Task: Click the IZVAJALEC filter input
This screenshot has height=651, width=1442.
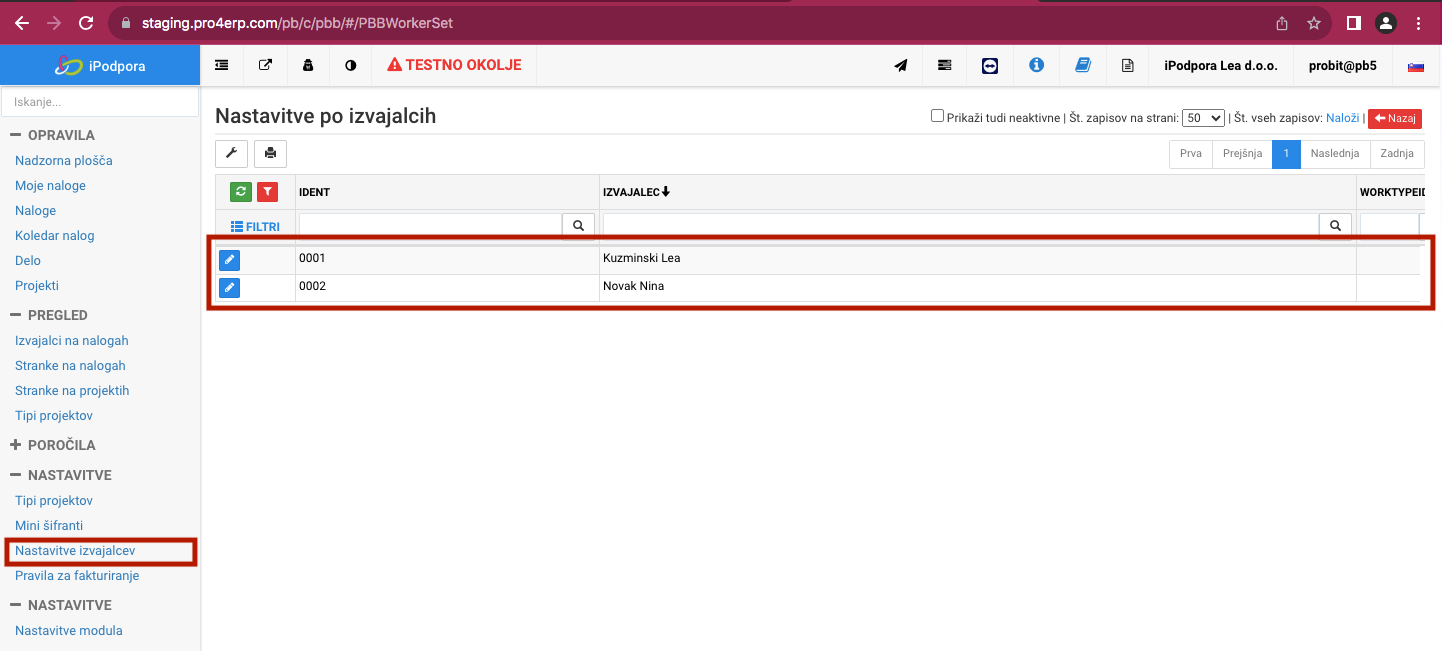Action: (x=961, y=226)
